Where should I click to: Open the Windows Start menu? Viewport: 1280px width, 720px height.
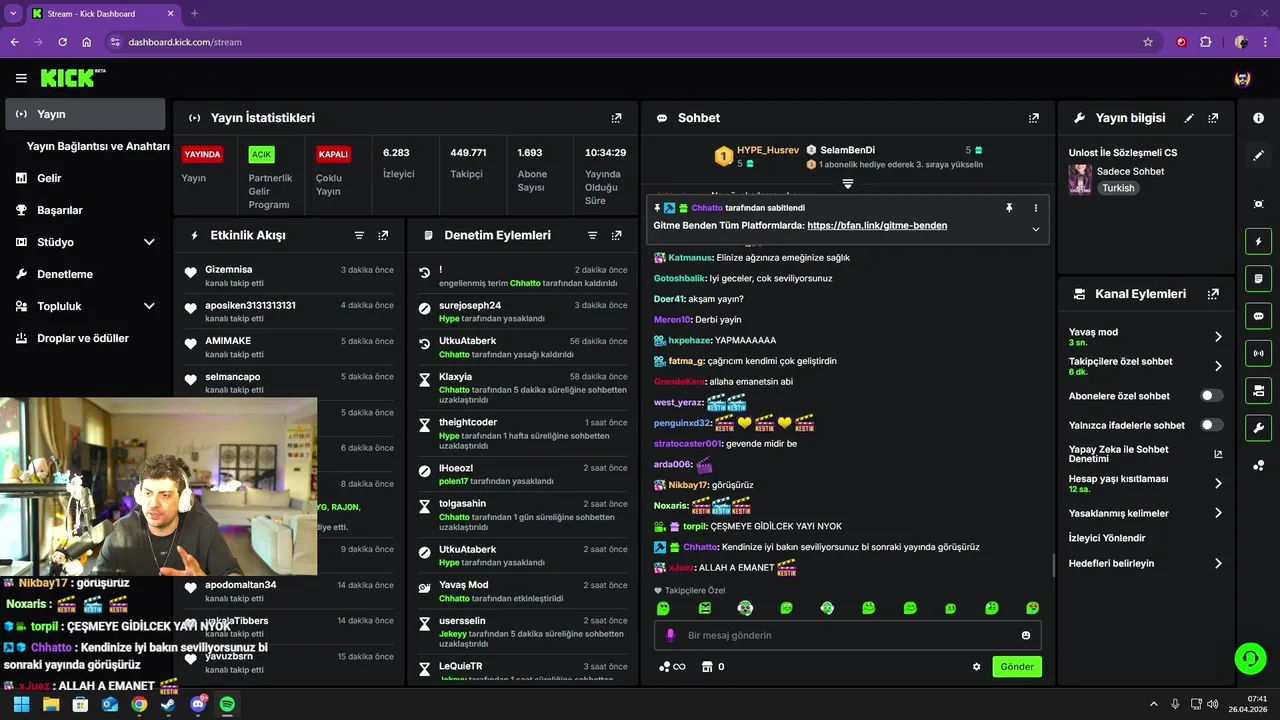click(21, 704)
